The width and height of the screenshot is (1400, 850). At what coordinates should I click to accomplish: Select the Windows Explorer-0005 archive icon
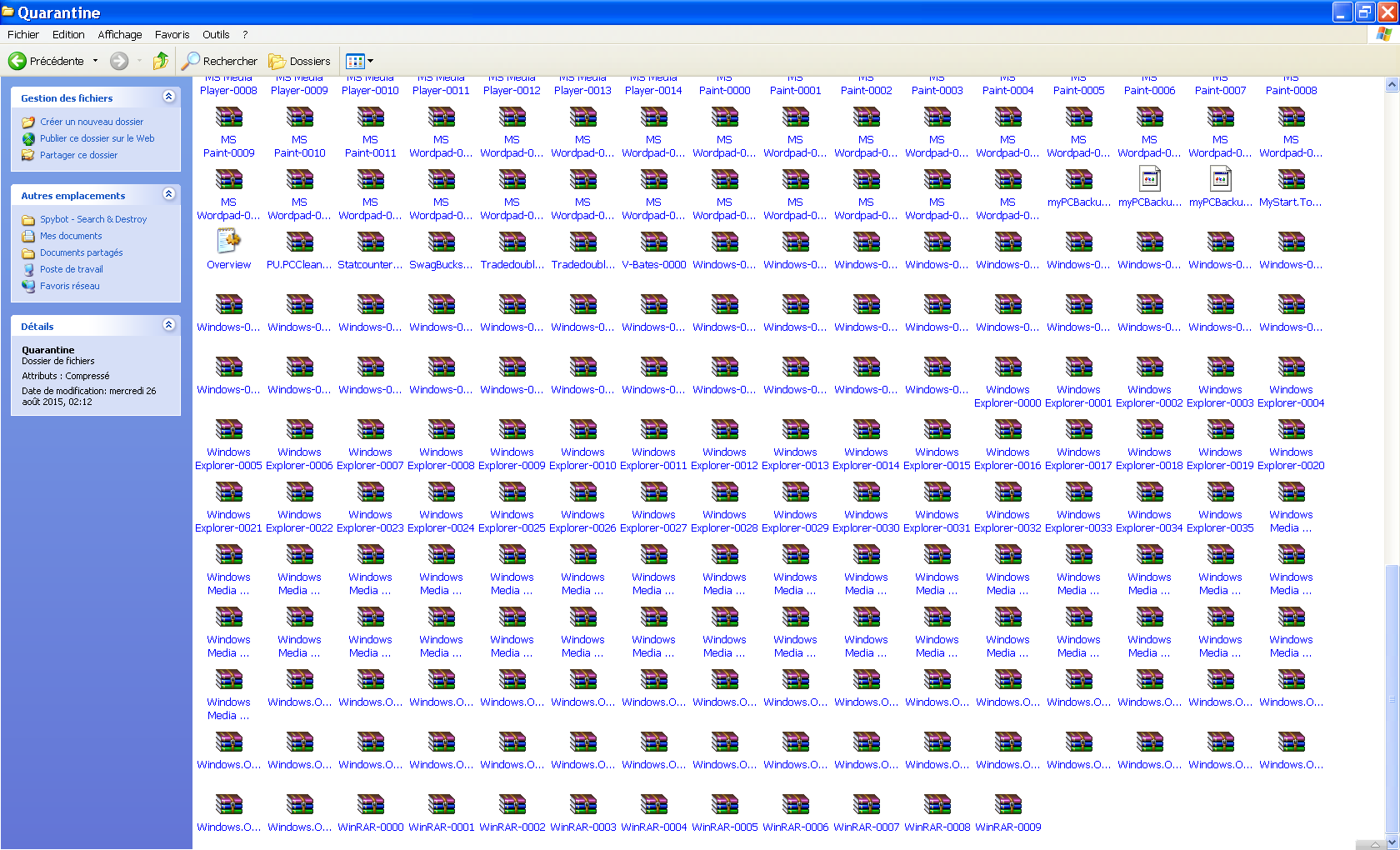pyautogui.click(x=228, y=429)
